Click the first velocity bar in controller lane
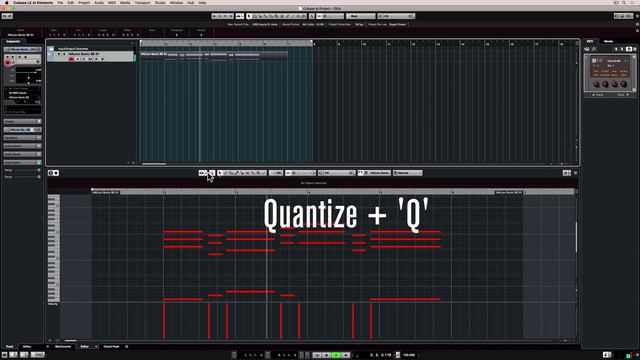 pyautogui.click(x=164, y=321)
